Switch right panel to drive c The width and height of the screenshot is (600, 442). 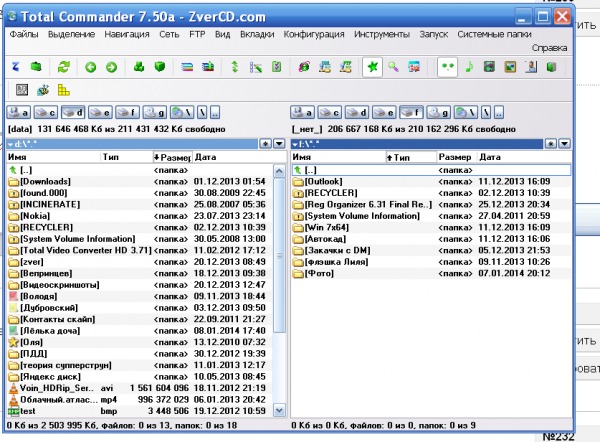[329, 113]
